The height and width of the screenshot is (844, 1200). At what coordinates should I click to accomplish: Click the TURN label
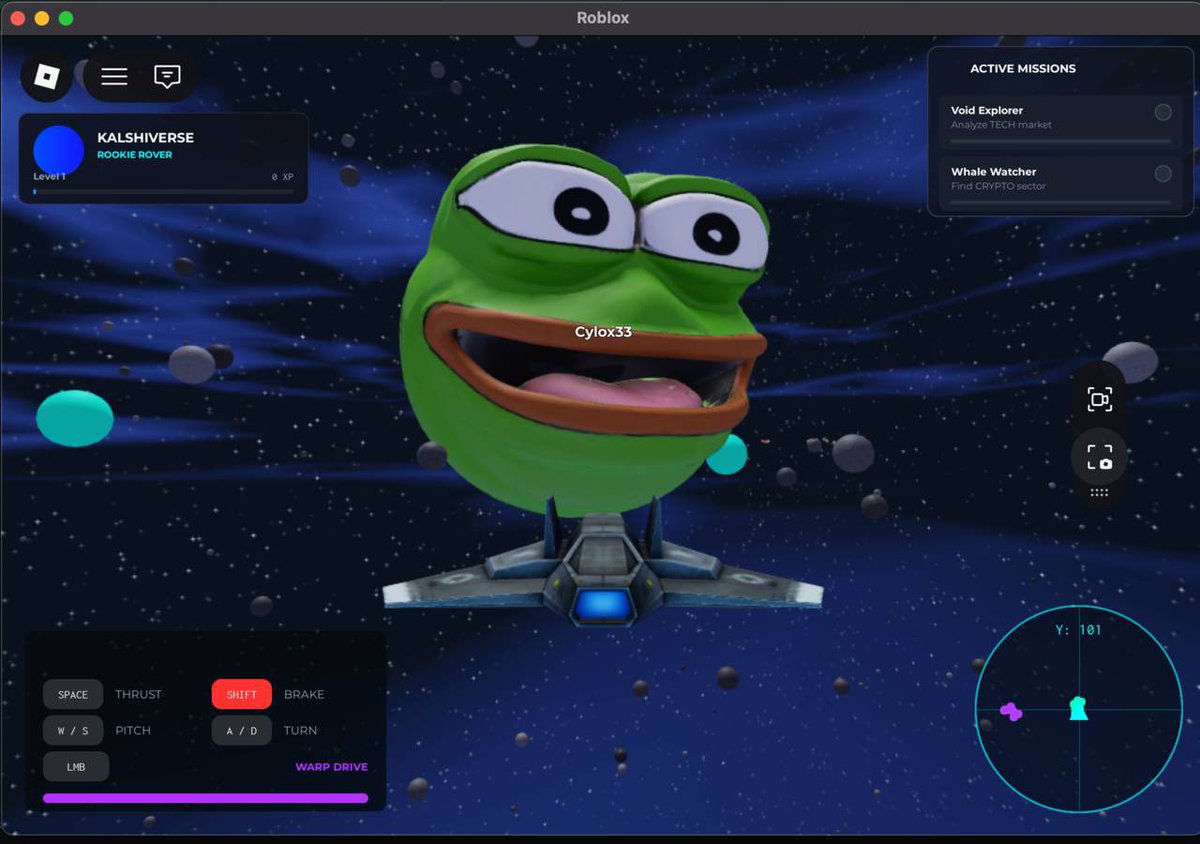click(x=300, y=730)
